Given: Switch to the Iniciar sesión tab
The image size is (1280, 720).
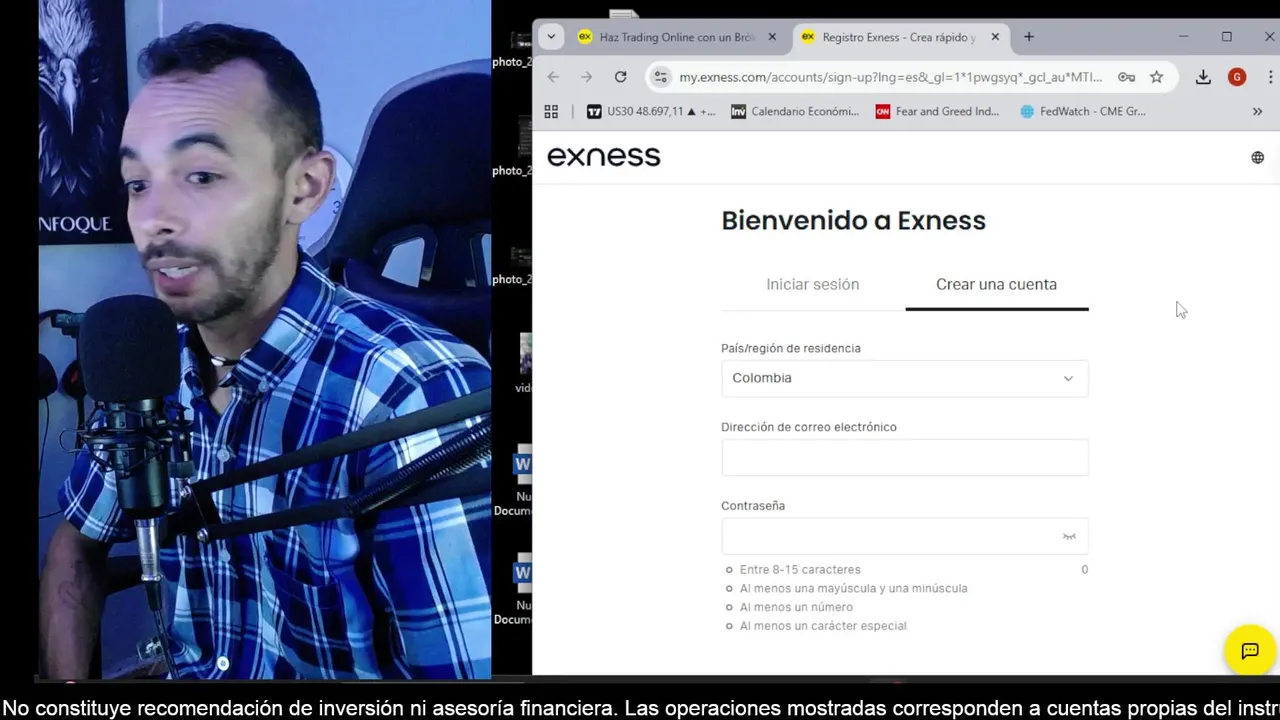Looking at the screenshot, I should point(813,285).
